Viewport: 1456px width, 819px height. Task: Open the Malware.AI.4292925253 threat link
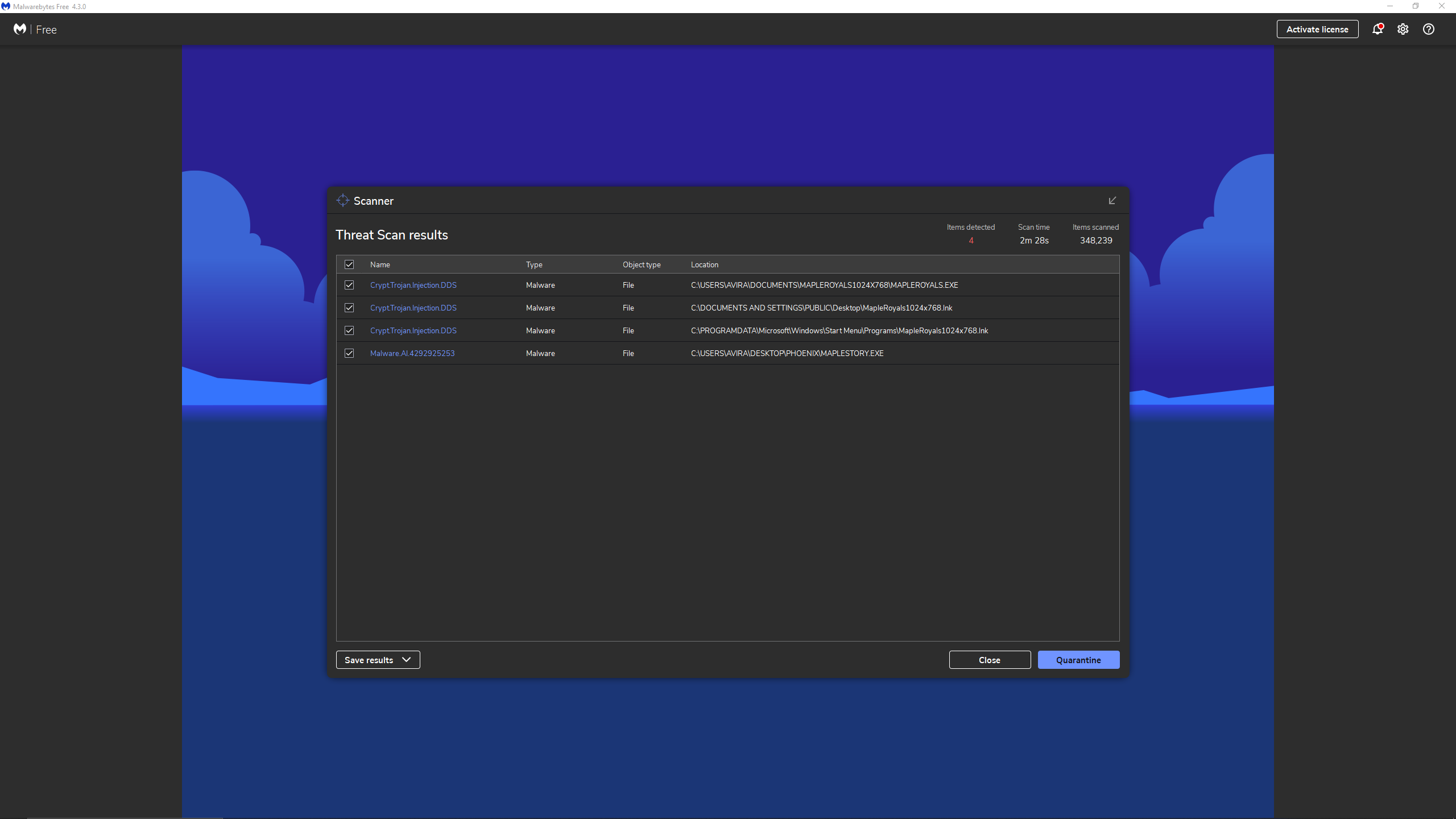point(412,353)
